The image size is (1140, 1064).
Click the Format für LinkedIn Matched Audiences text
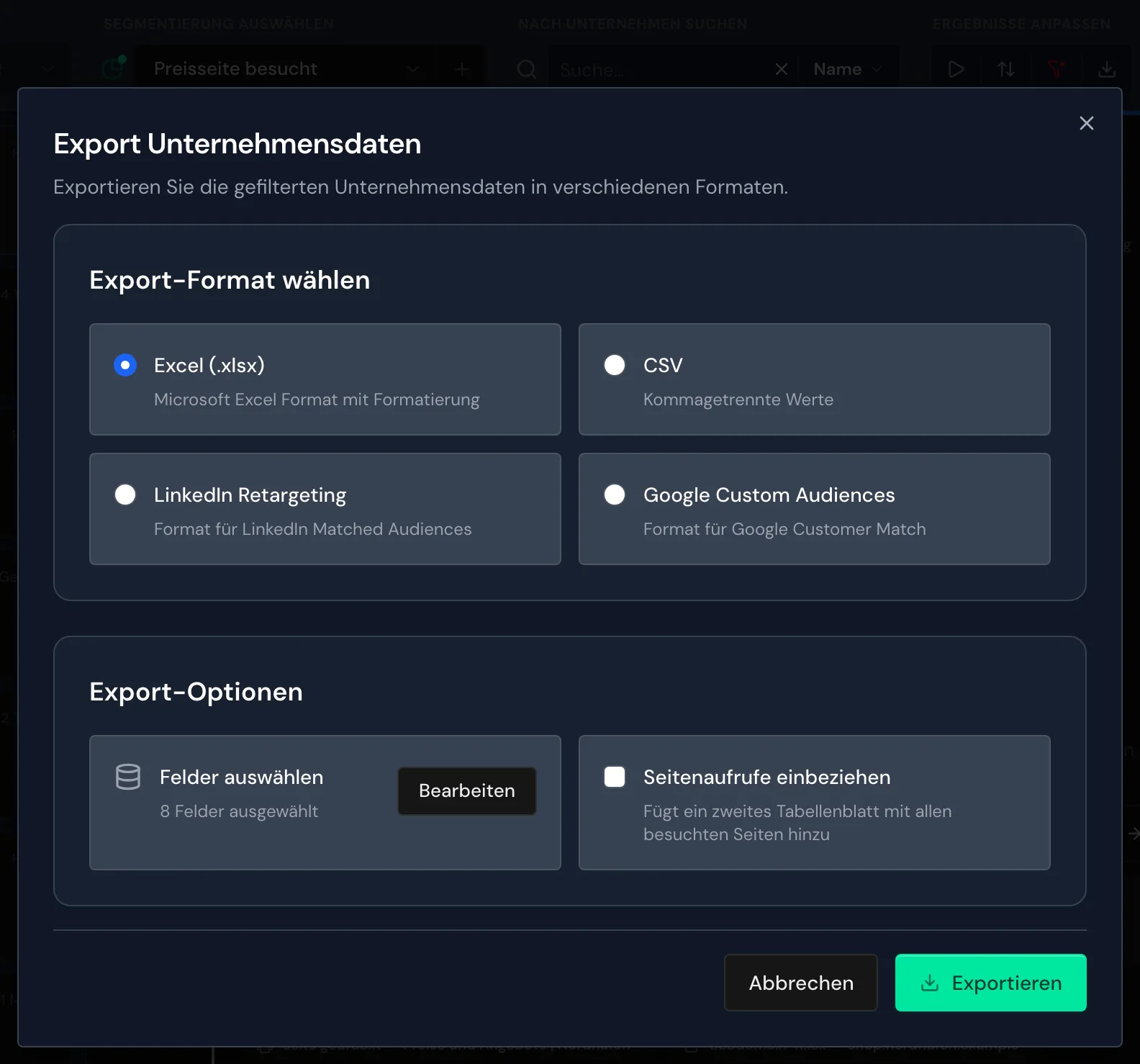(313, 529)
